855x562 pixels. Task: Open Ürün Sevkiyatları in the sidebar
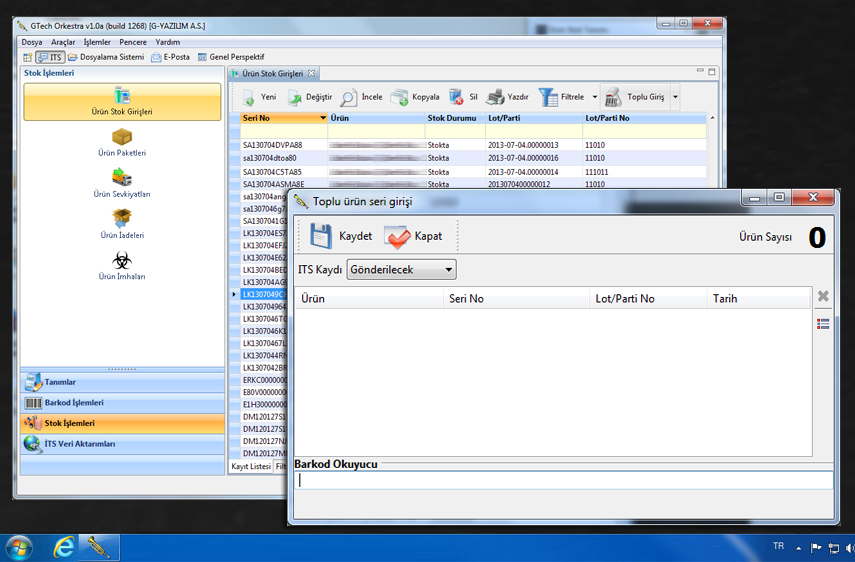tap(122, 183)
